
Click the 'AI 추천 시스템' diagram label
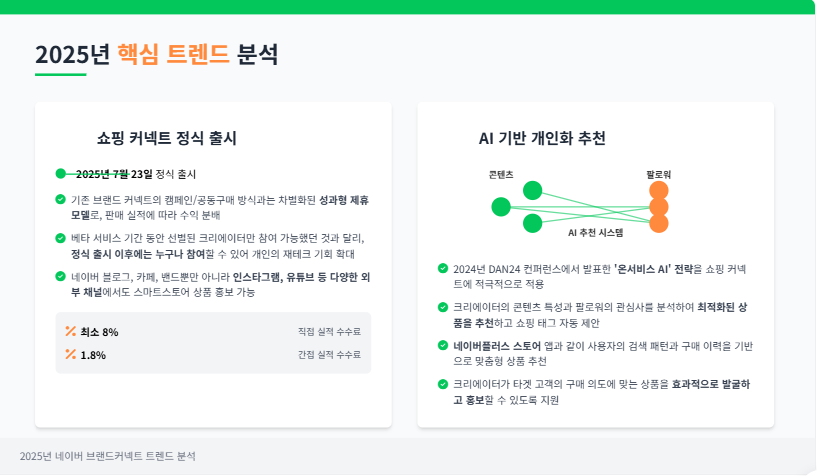click(x=596, y=232)
